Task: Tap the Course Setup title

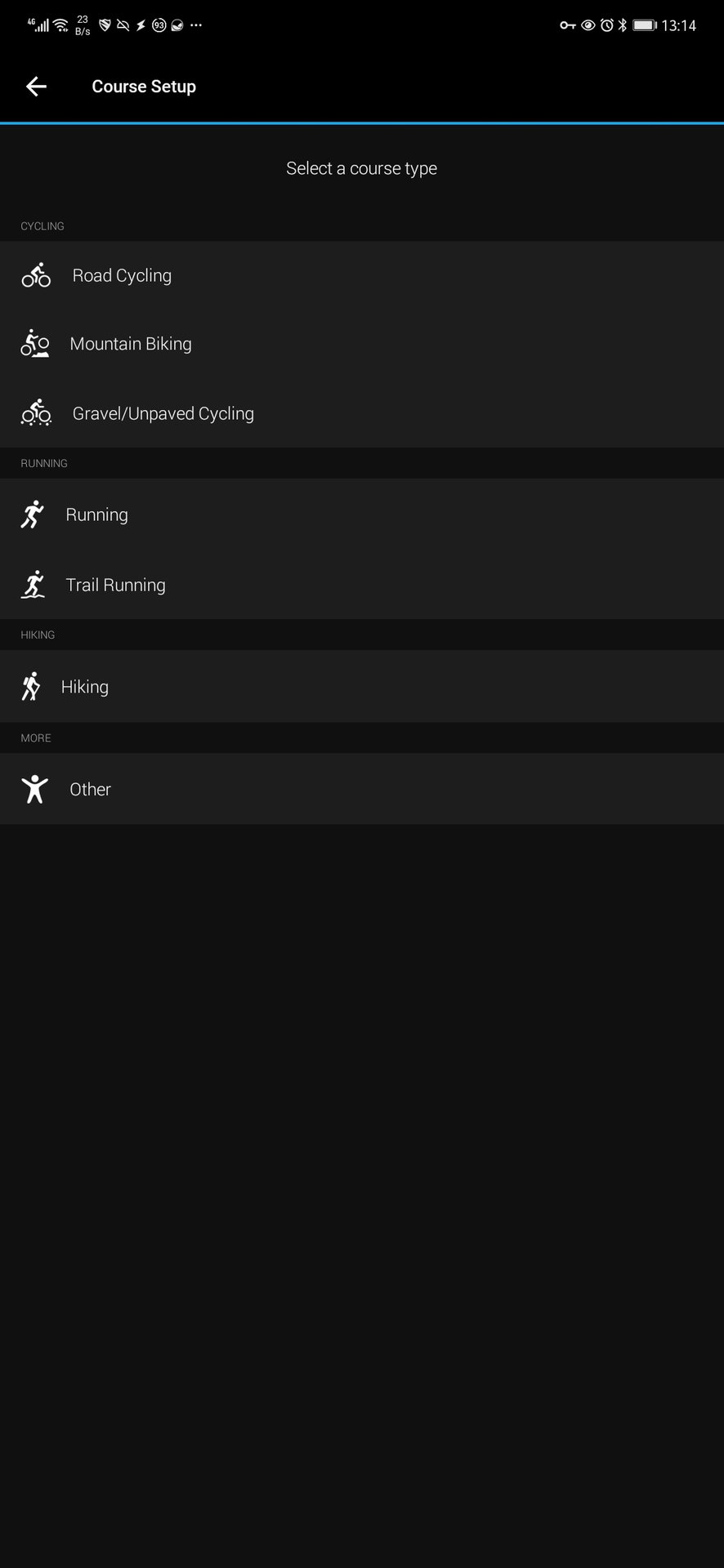Action: click(x=144, y=87)
